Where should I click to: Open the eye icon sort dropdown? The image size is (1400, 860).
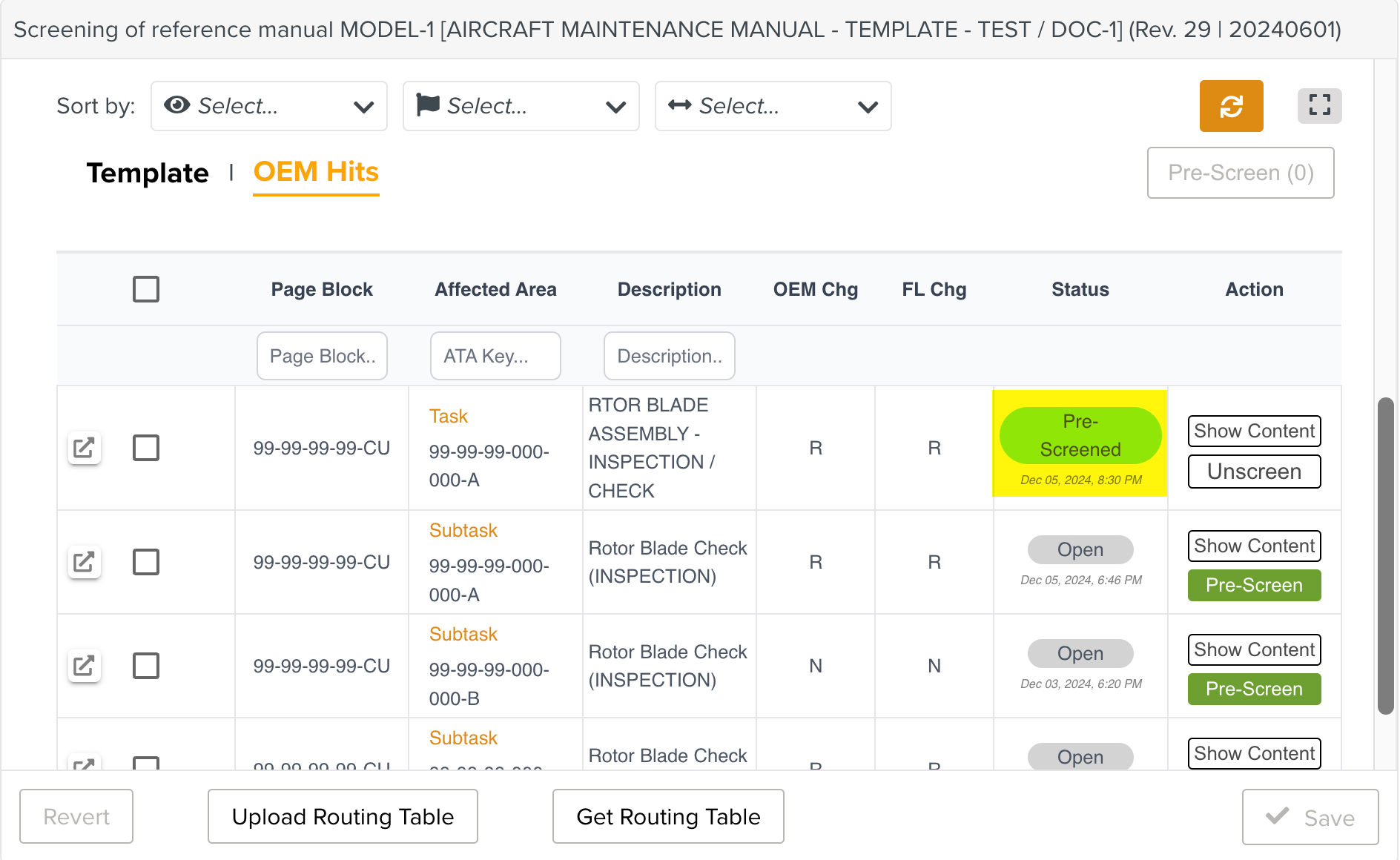(x=268, y=106)
